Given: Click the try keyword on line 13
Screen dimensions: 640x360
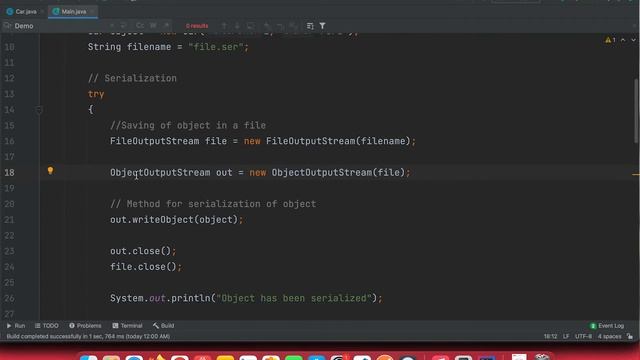Looking at the screenshot, I should (96, 94).
